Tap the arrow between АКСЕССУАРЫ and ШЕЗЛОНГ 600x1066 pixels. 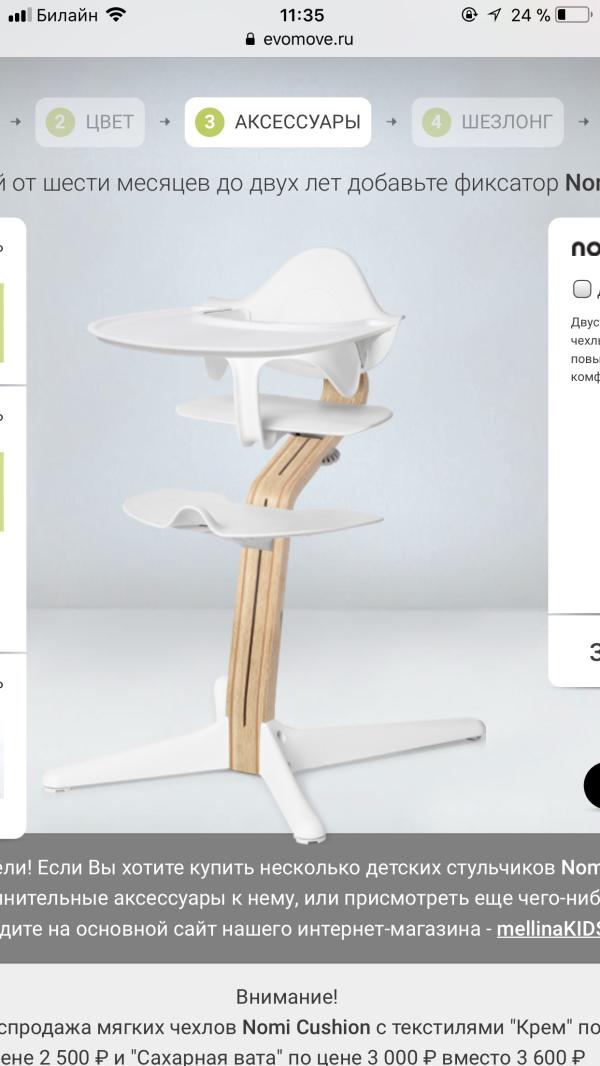point(391,122)
